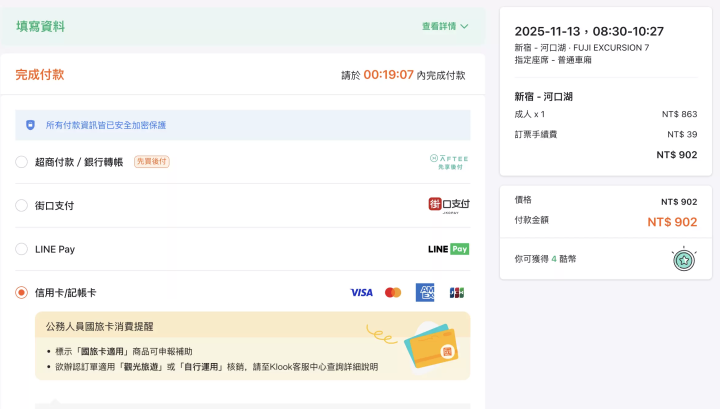Image resolution: width=720 pixels, height=409 pixels.
Task: Select the 信用卡/記帳卡 radio button
Action: (22, 292)
